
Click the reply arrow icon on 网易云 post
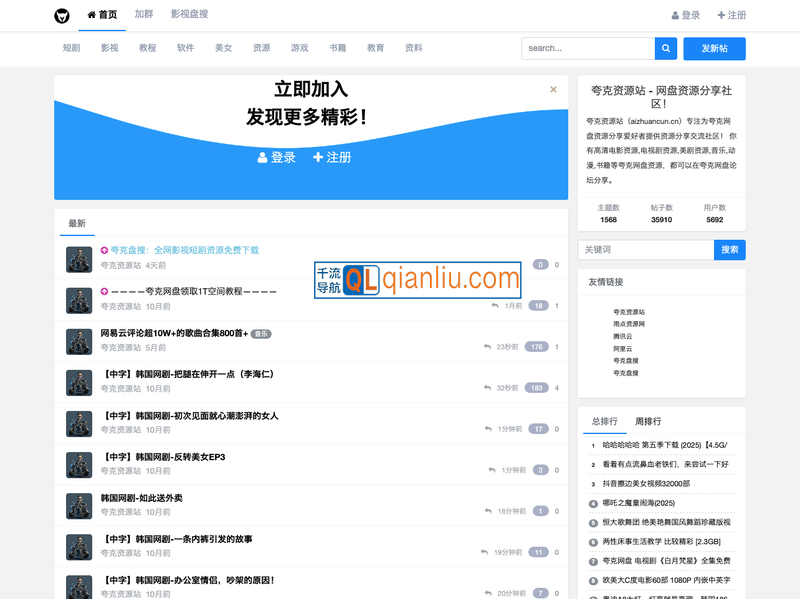[x=490, y=347]
